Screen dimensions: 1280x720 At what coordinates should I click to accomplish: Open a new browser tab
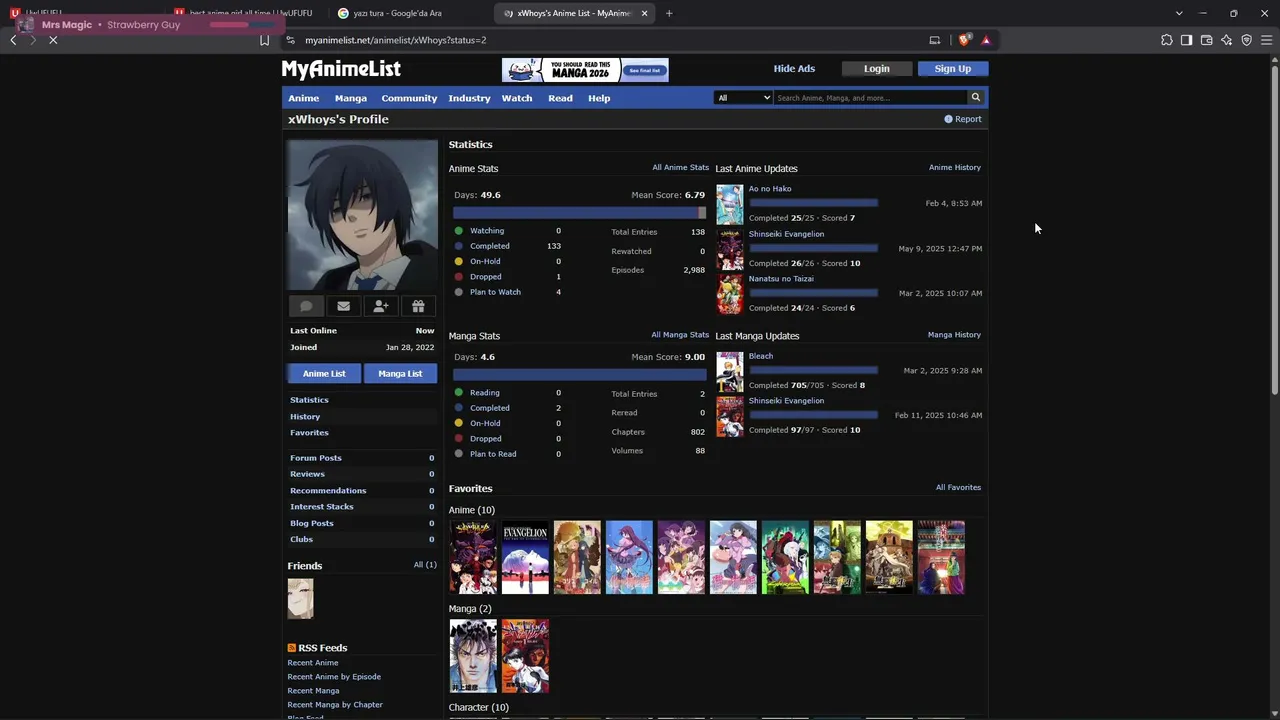pos(669,13)
